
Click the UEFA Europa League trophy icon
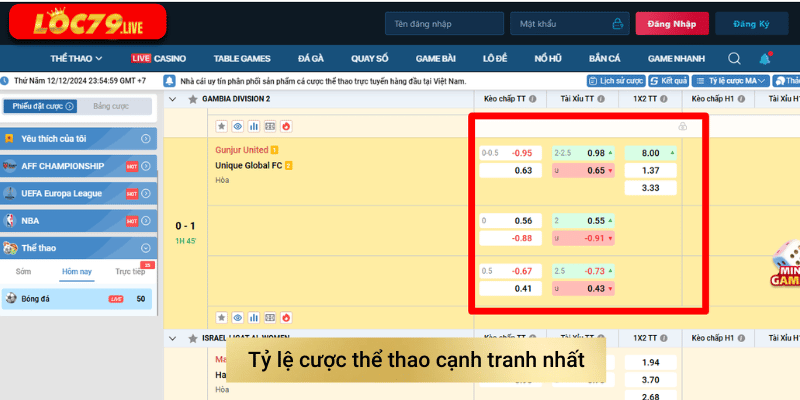(x=10, y=193)
